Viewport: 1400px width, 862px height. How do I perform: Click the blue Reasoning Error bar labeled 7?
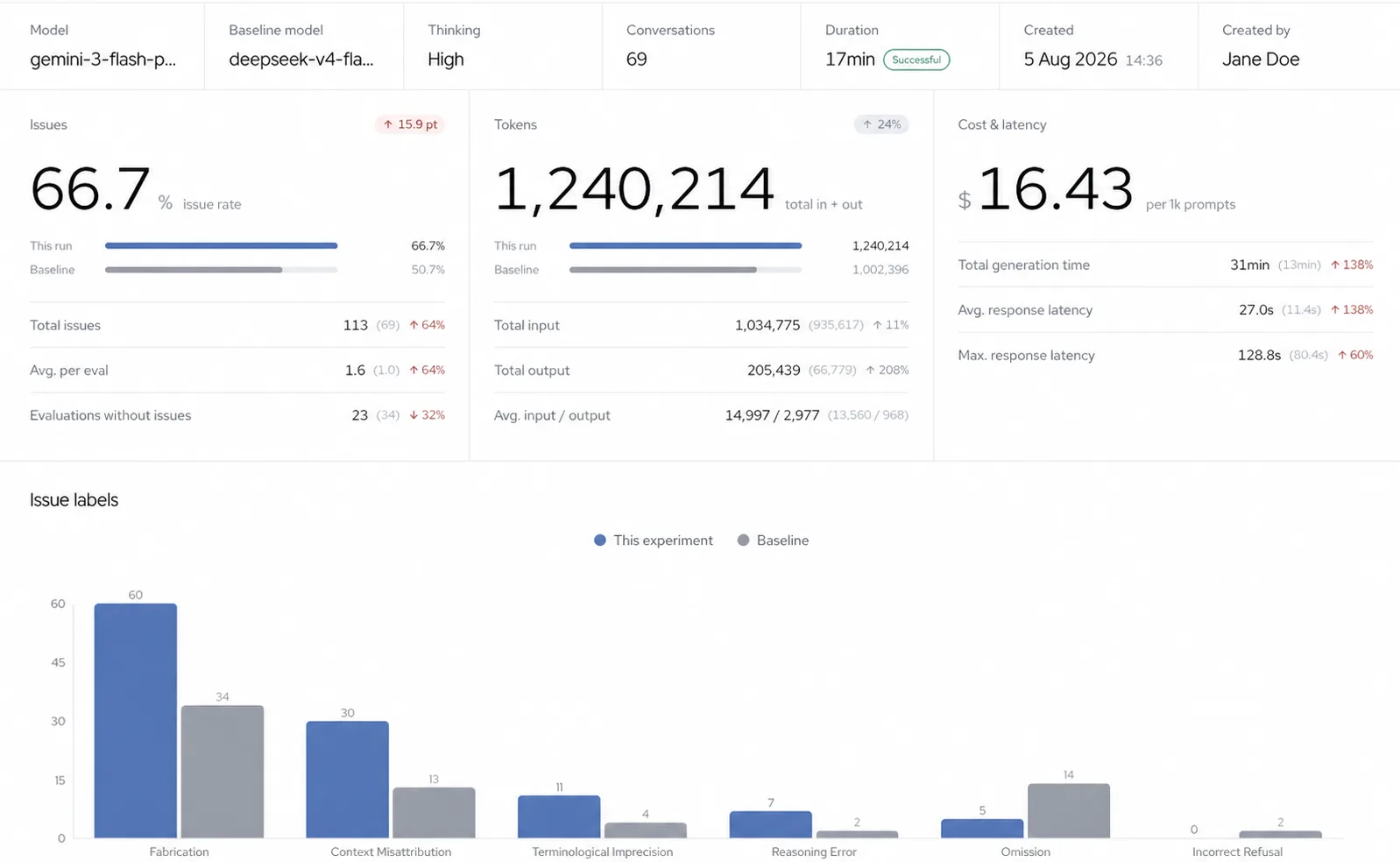pos(771,824)
